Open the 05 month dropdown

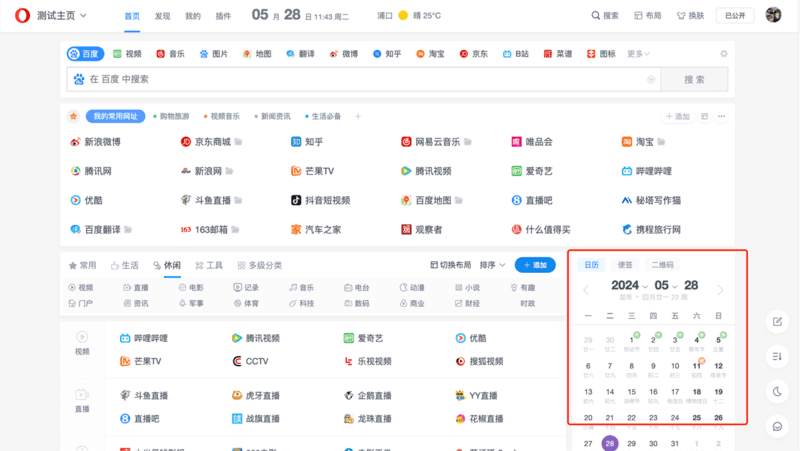point(666,285)
